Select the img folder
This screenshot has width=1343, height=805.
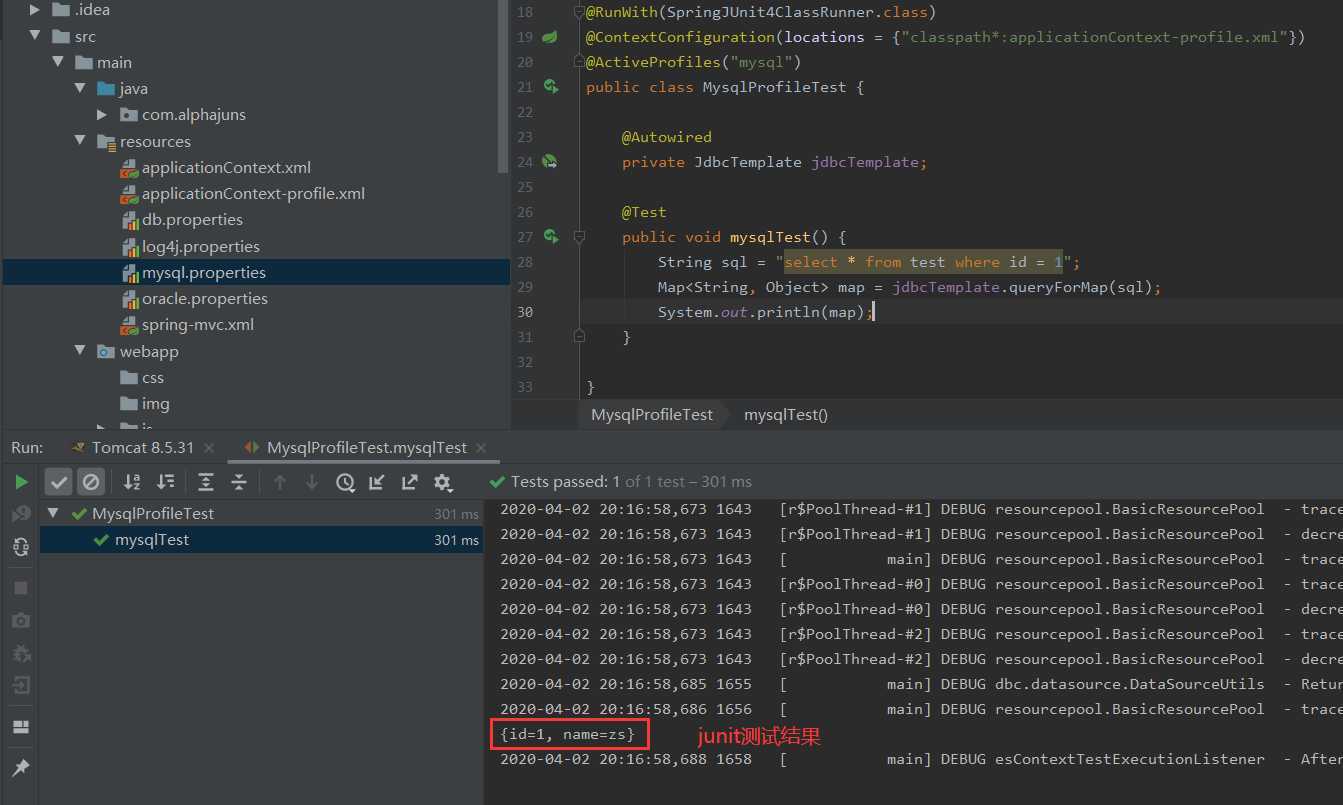155,403
